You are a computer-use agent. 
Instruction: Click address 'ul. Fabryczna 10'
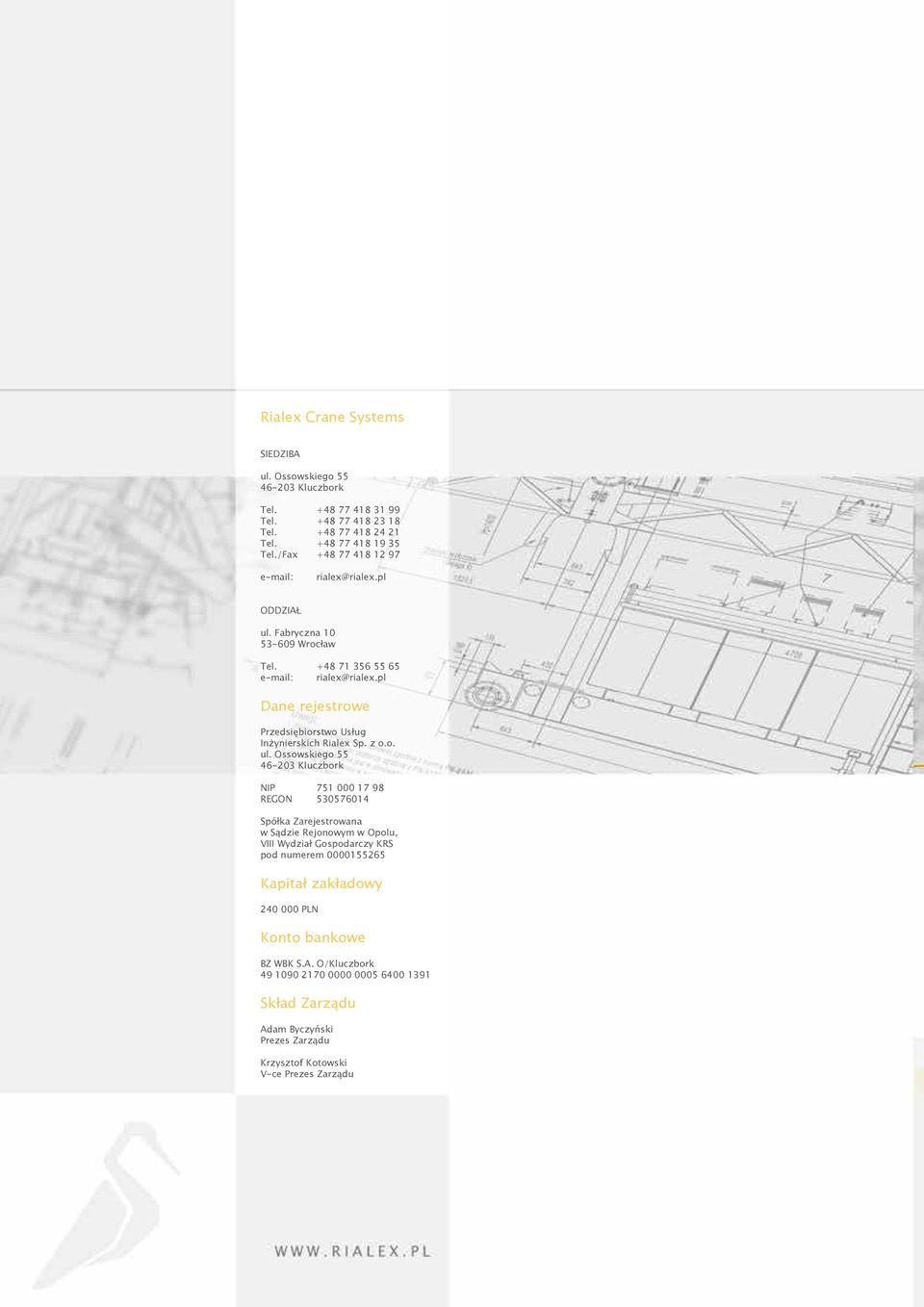[297, 632]
